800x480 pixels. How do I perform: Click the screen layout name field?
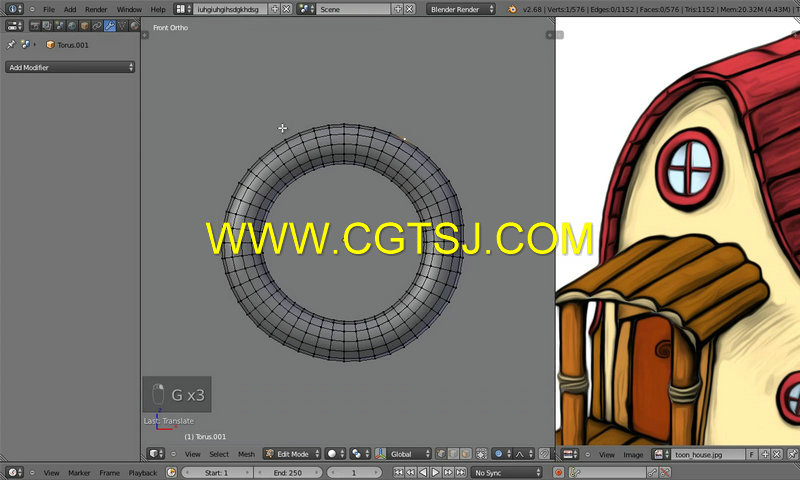point(230,9)
